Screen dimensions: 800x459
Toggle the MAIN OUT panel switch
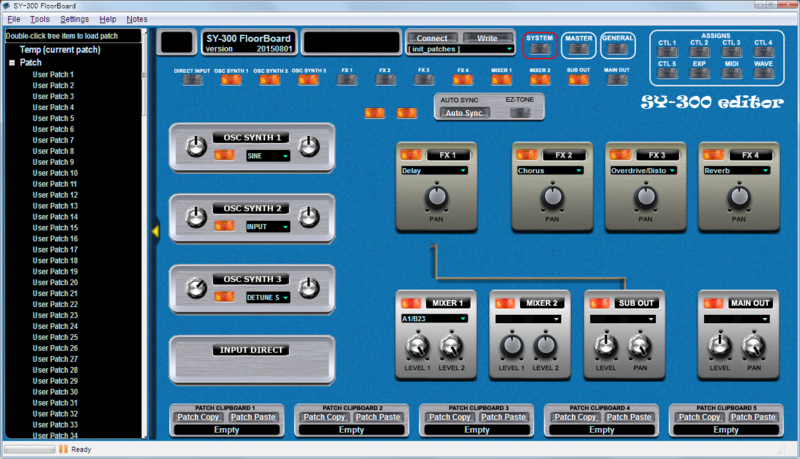click(714, 303)
